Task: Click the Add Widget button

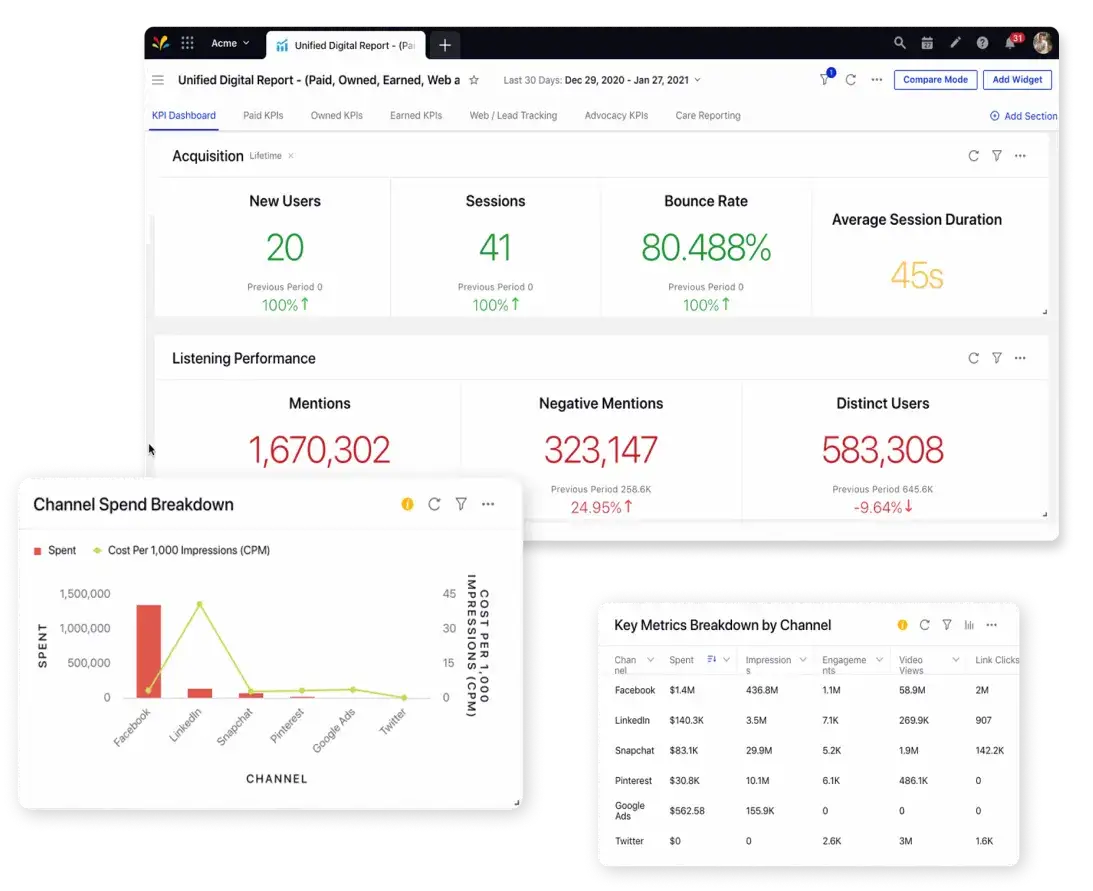Action: point(1017,79)
